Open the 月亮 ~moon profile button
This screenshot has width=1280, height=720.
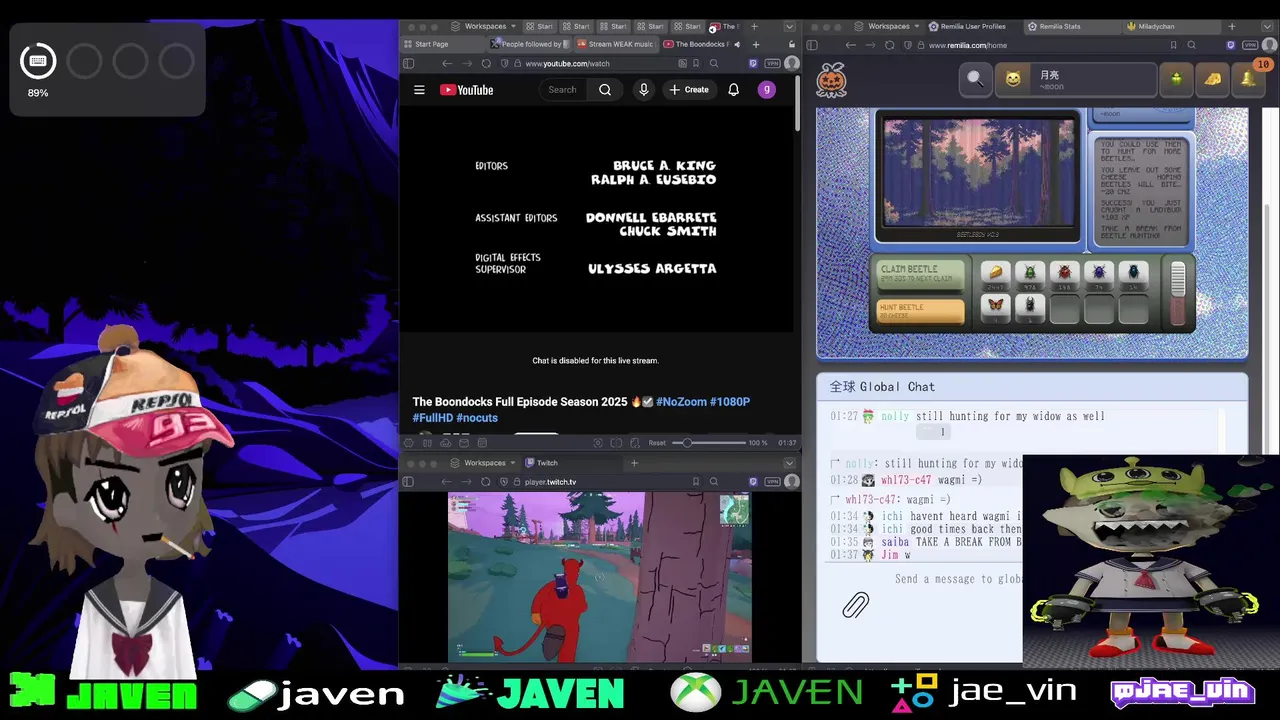coord(1074,79)
